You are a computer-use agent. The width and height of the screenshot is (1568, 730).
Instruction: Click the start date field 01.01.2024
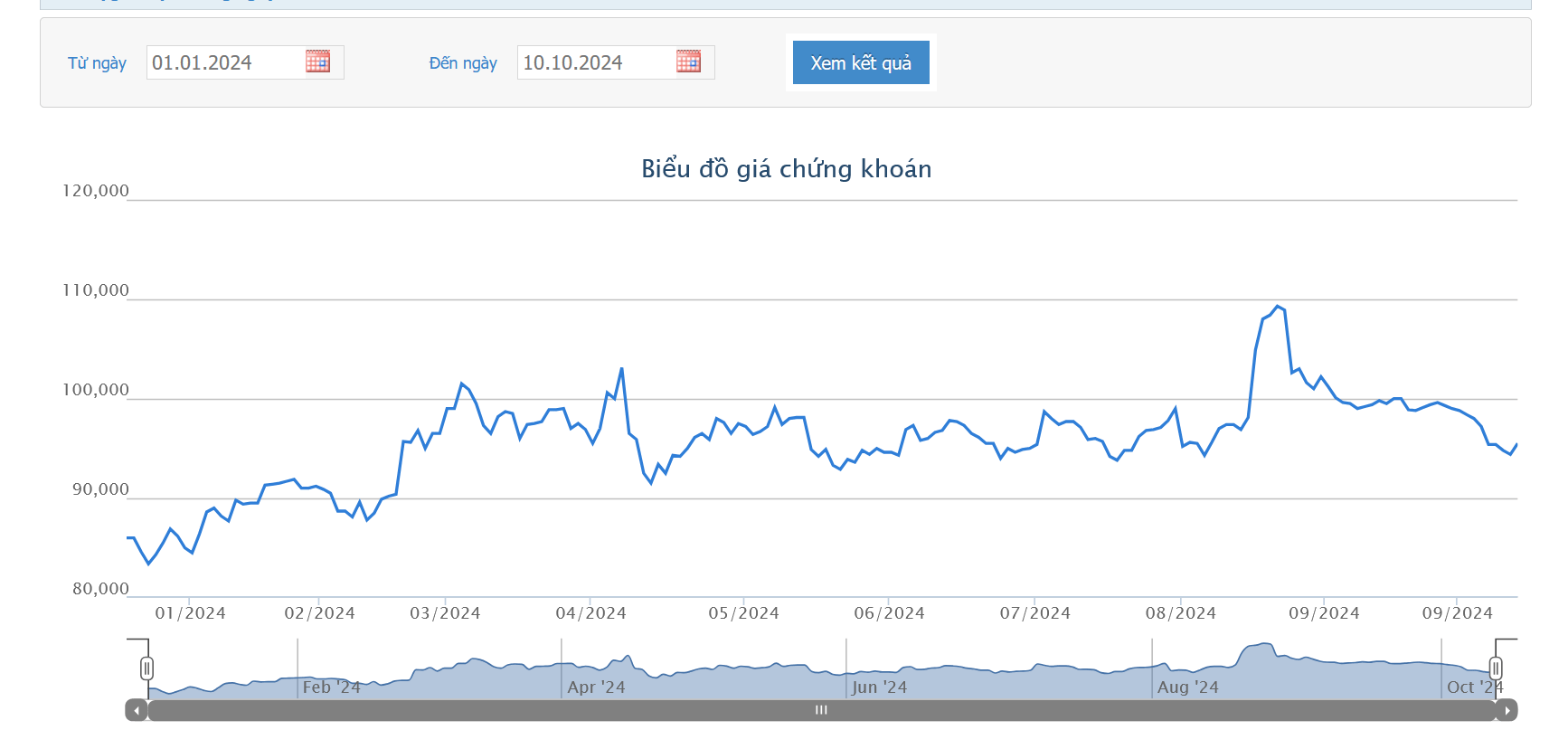pyautogui.click(x=224, y=62)
